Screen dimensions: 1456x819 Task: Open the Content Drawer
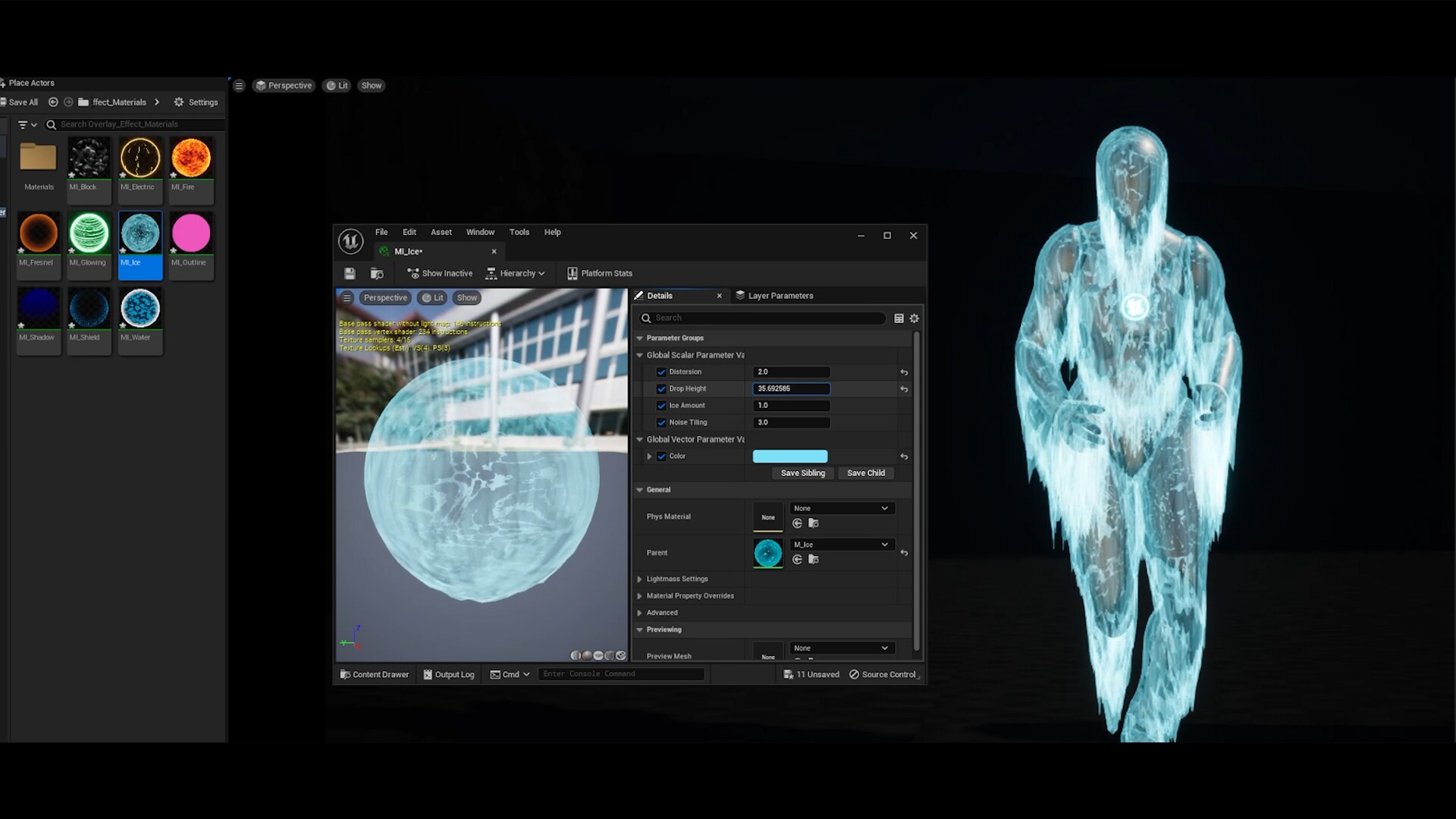pos(374,673)
